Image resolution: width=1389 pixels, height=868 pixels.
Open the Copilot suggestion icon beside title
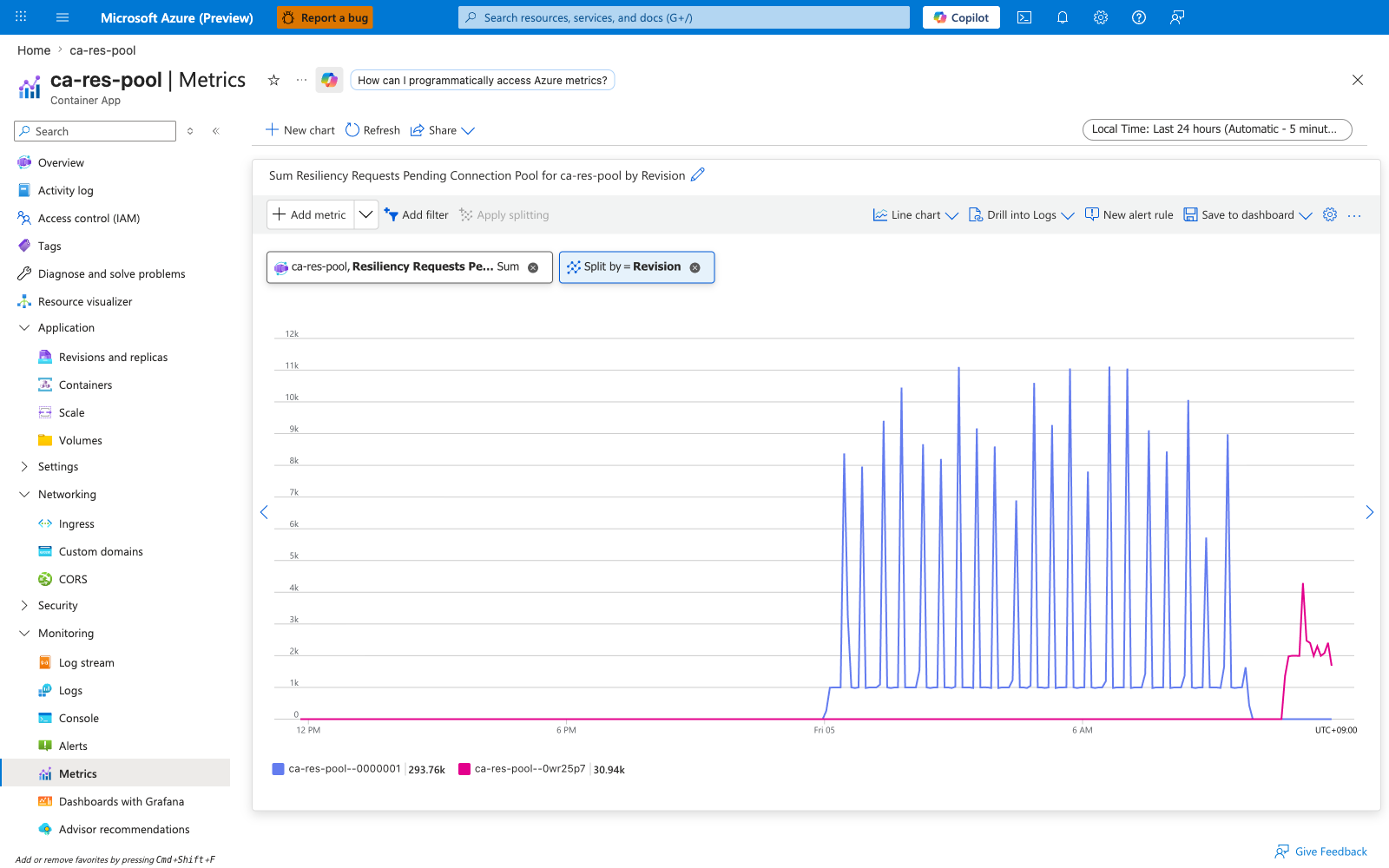(329, 80)
